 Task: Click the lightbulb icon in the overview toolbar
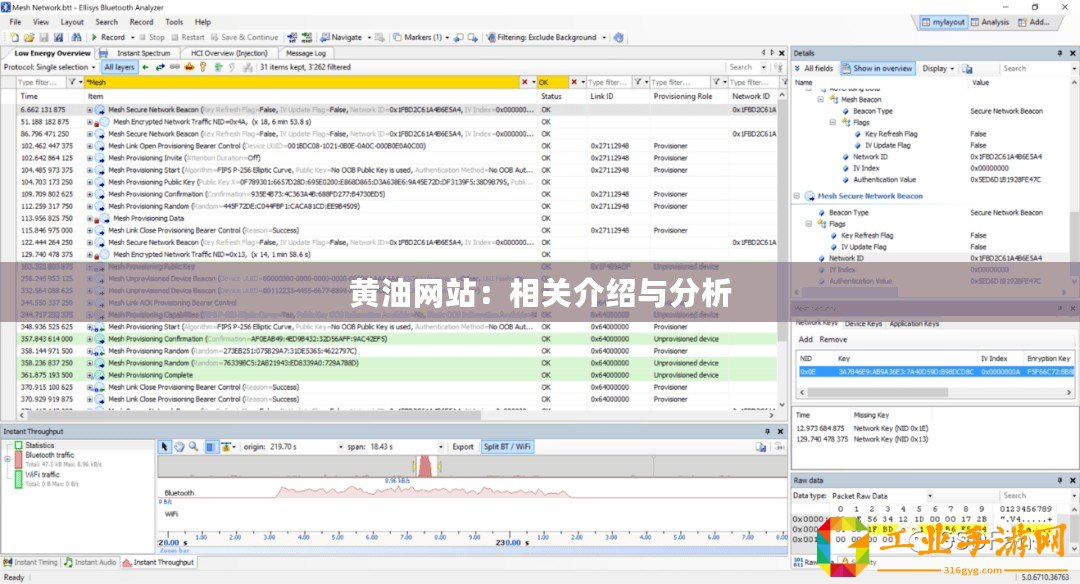coord(202,67)
